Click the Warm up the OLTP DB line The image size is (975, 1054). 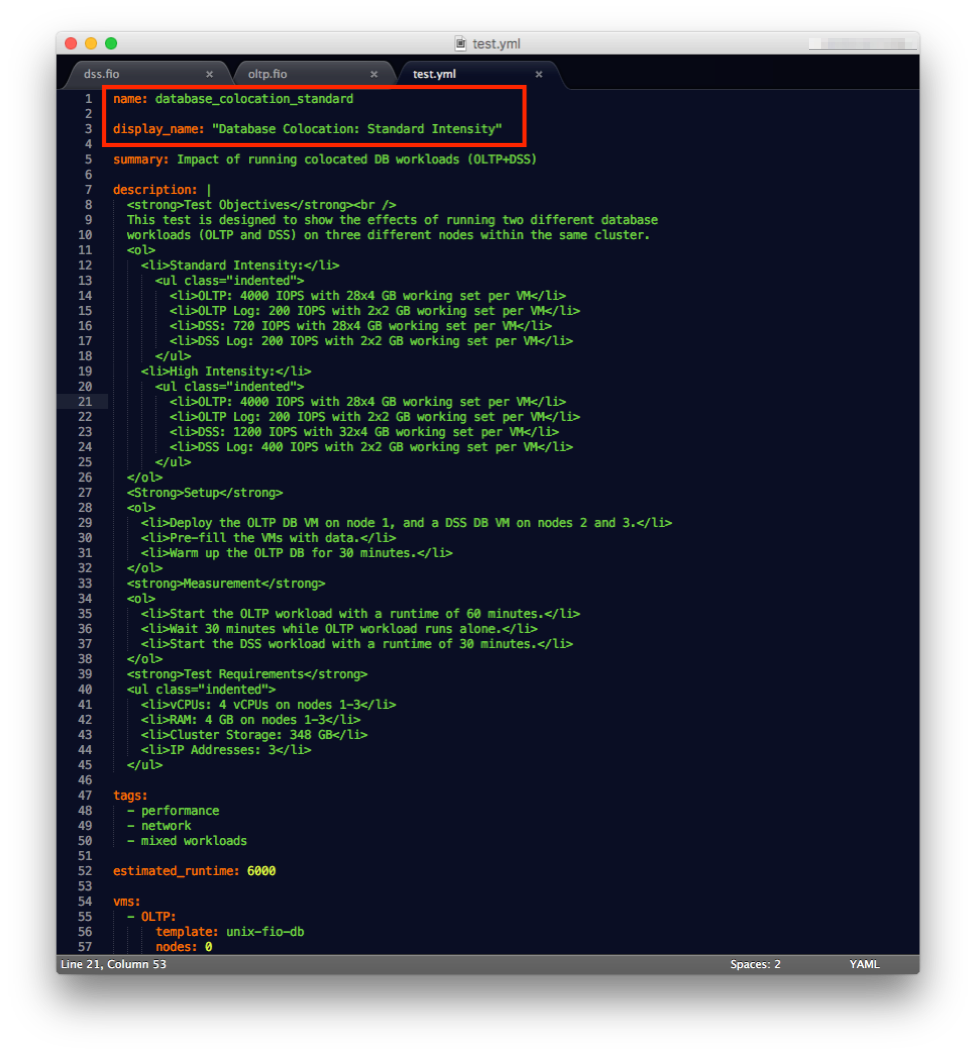tap(297, 553)
